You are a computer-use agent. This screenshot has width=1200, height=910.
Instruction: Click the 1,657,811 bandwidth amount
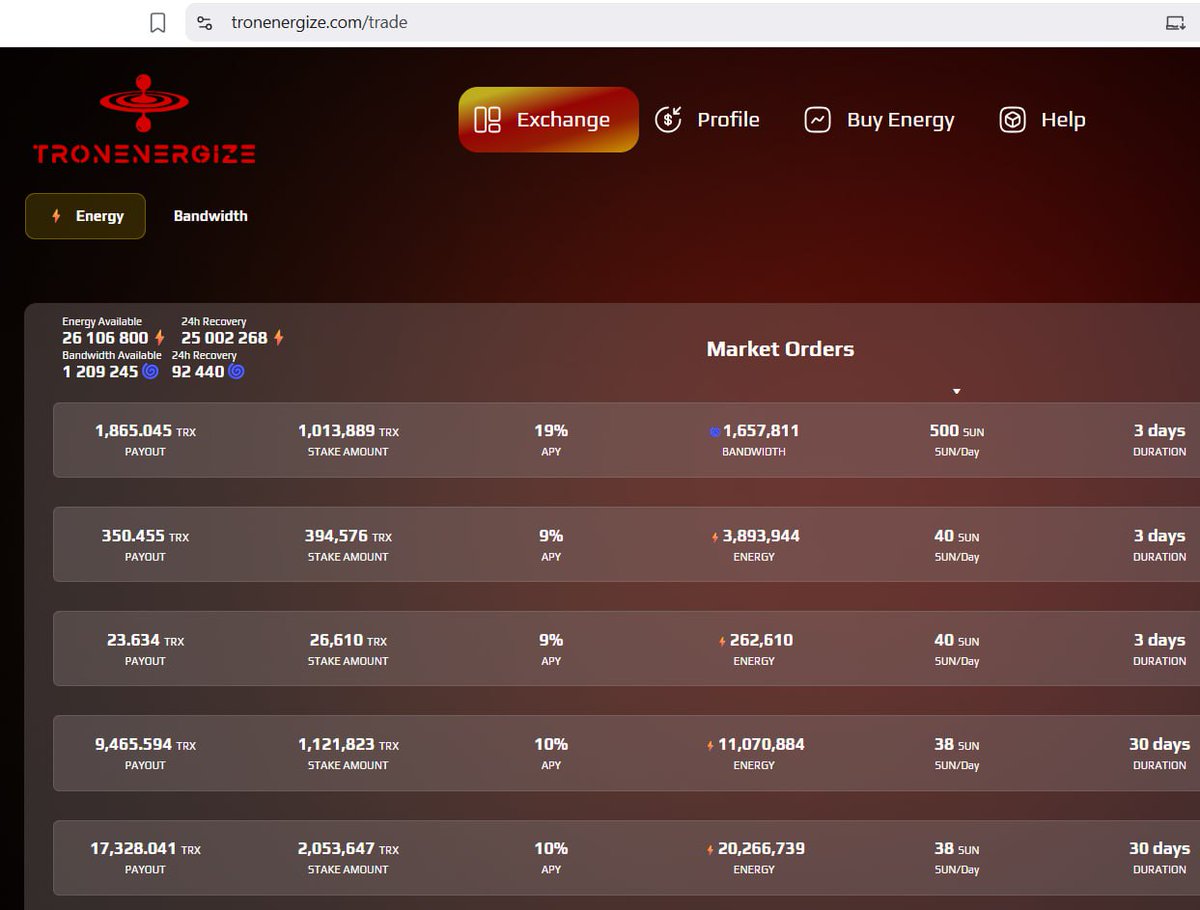pyautogui.click(x=761, y=431)
